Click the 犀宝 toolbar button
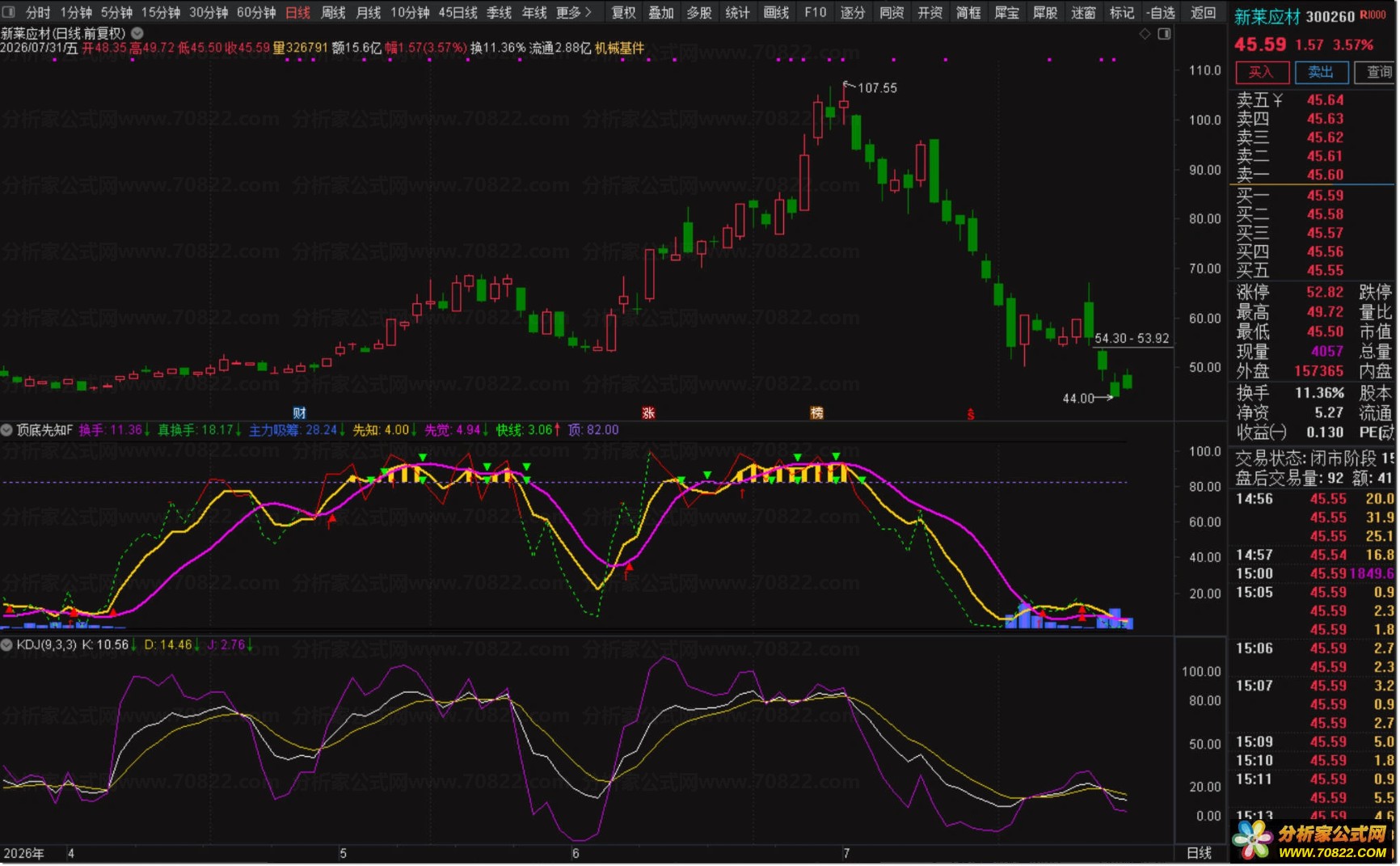Viewport: 1400px width, 866px height. point(1006,12)
